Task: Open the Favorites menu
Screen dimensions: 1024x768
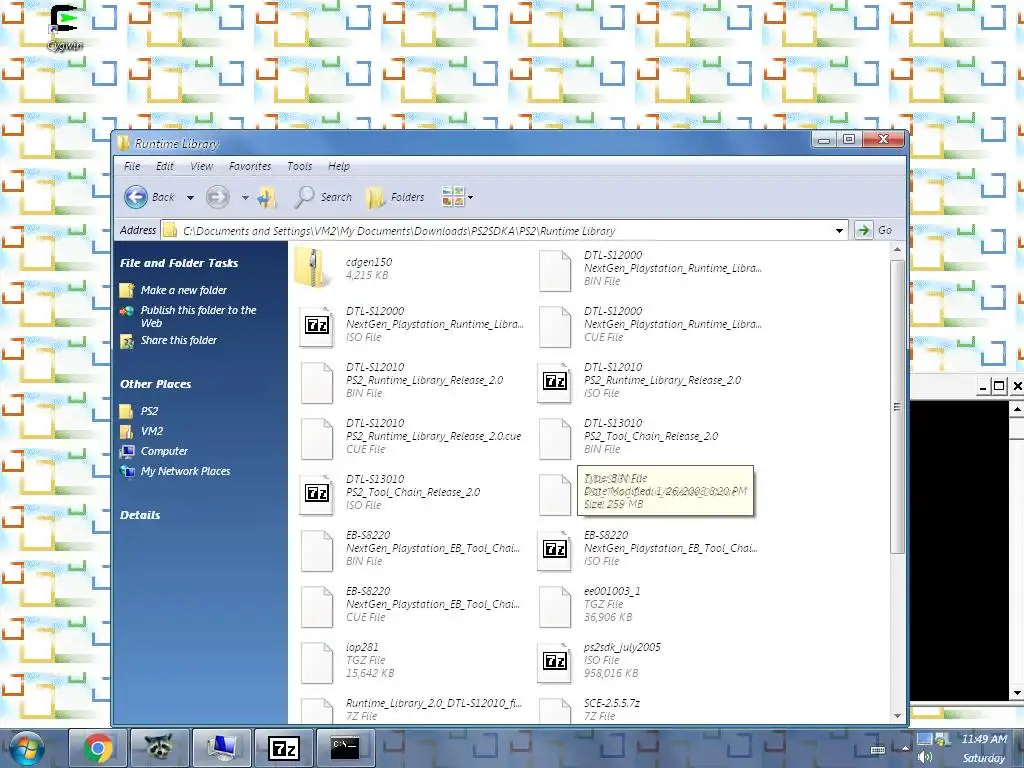Action: pyautogui.click(x=249, y=166)
